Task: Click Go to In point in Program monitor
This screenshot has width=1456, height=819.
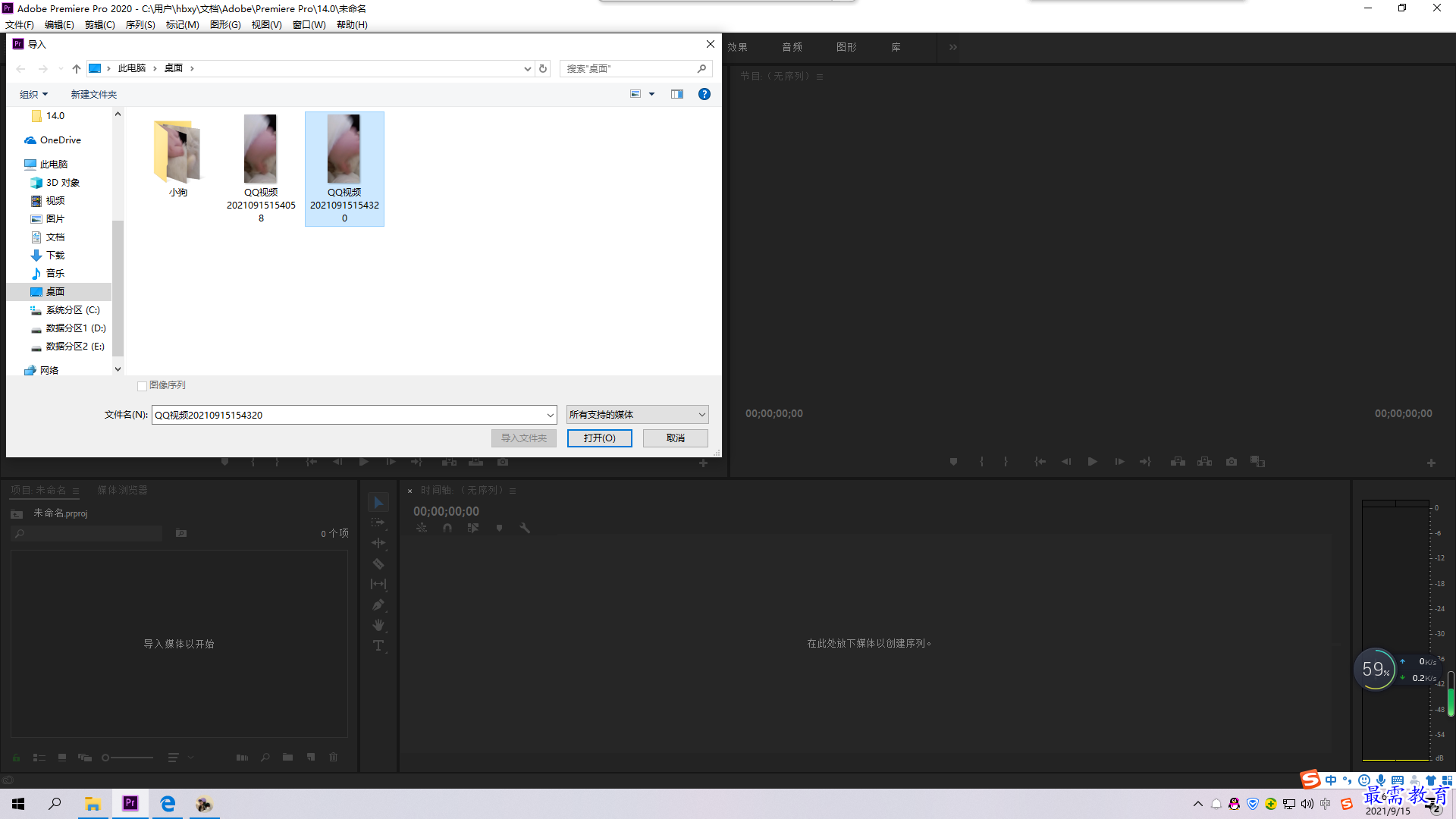Action: coord(1040,462)
